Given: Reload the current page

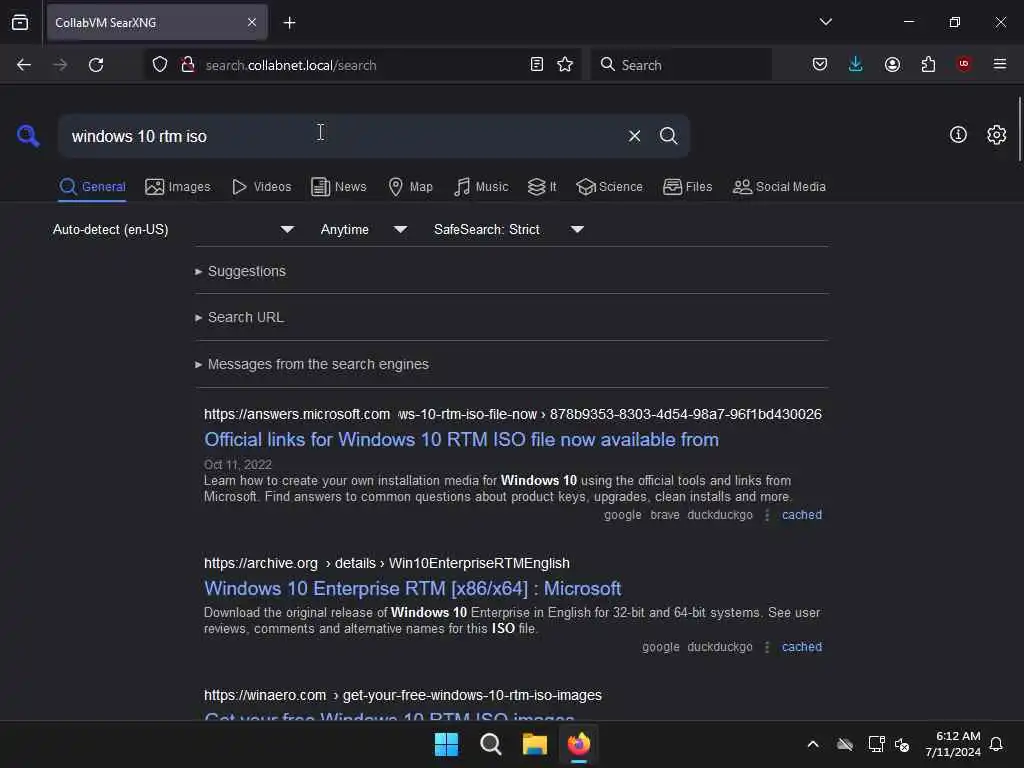Looking at the screenshot, I should coord(96,65).
